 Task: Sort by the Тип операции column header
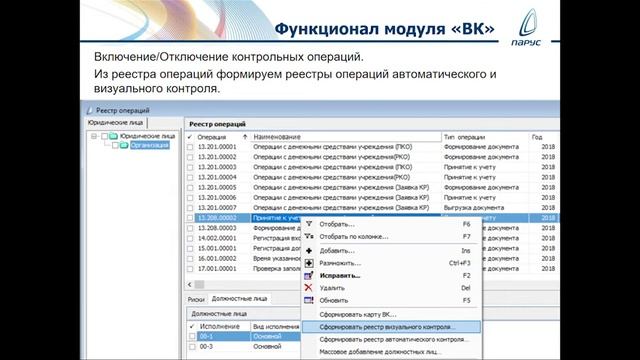(x=485, y=137)
